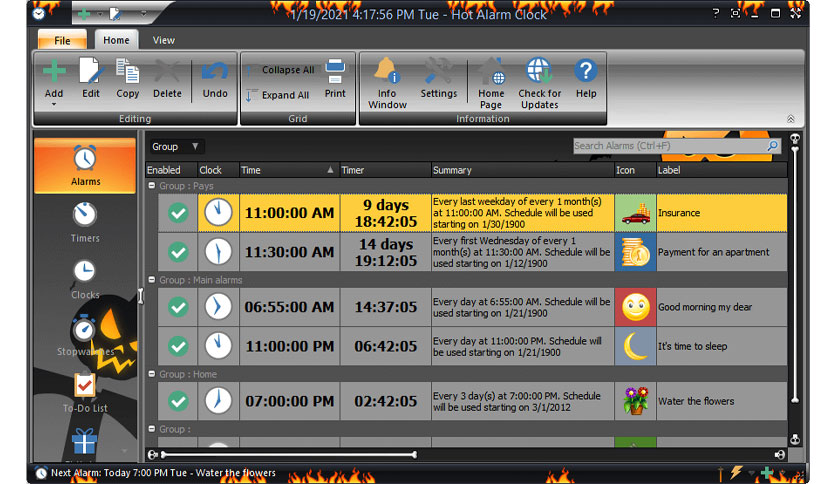Visit the Home Page
Image resolution: width=836 pixels, height=484 pixels.
(491, 83)
